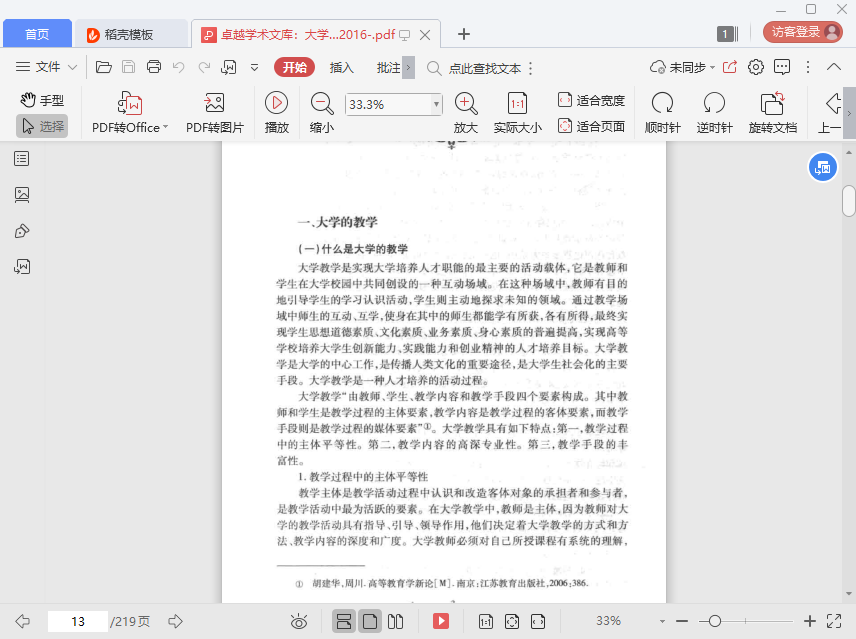
Task: Zoom out using the 缩小 icon
Action: click(322, 113)
